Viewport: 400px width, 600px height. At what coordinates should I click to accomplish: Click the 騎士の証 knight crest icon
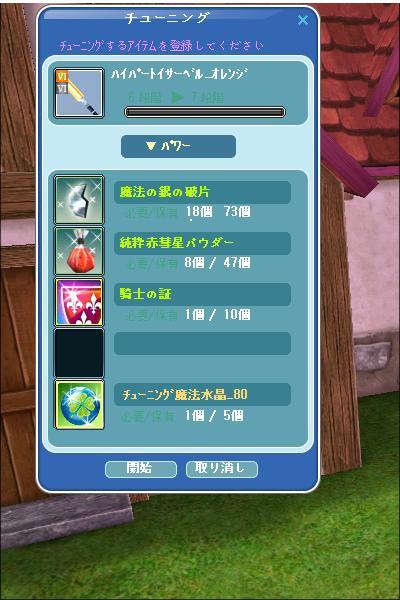coord(79,302)
